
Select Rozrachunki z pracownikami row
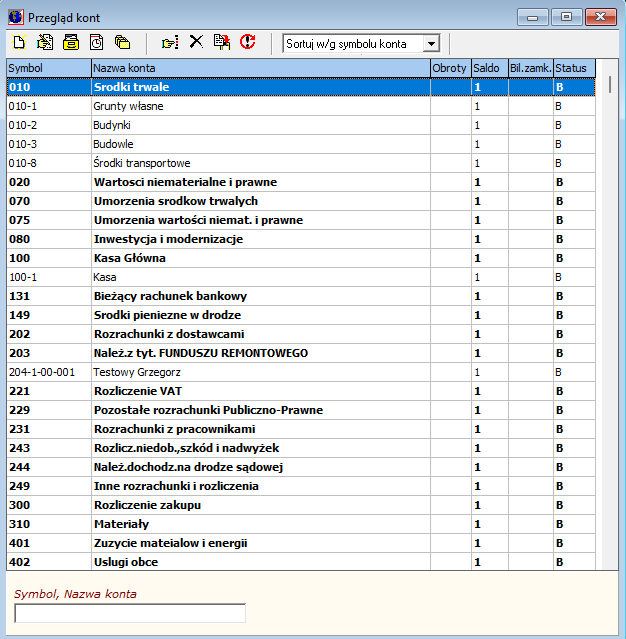point(301,429)
